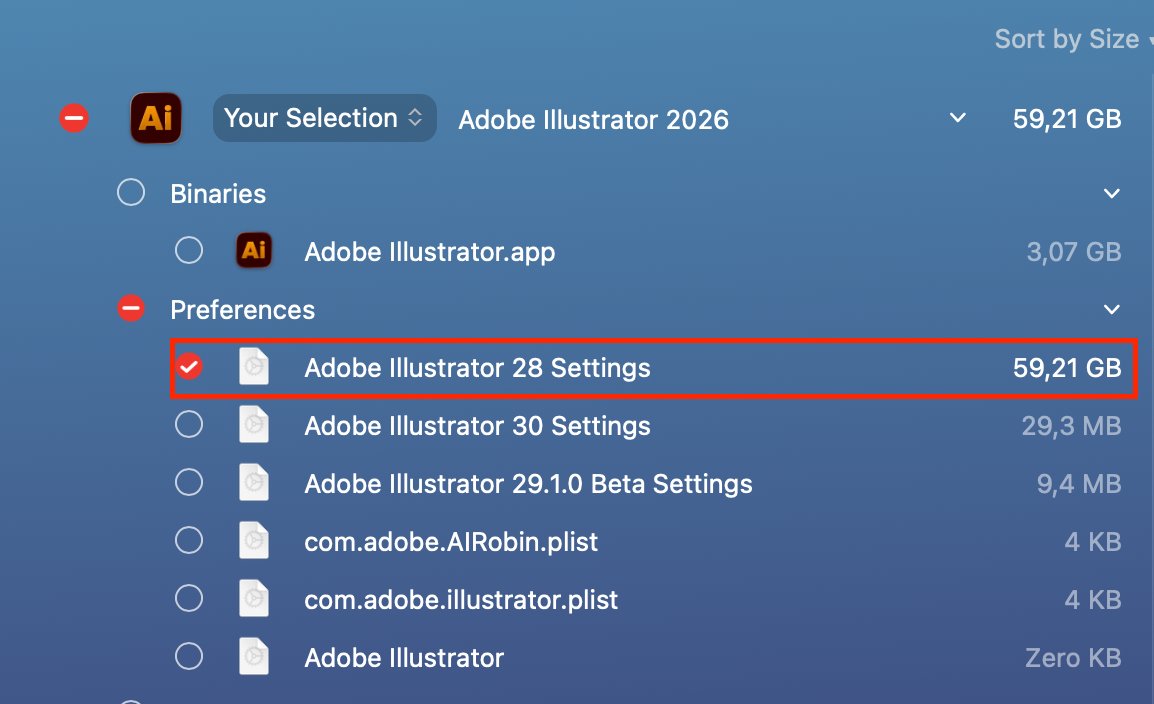Click the Adobe Illustrator 2026 app icon
1154x704 pixels.
pos(156,118)
